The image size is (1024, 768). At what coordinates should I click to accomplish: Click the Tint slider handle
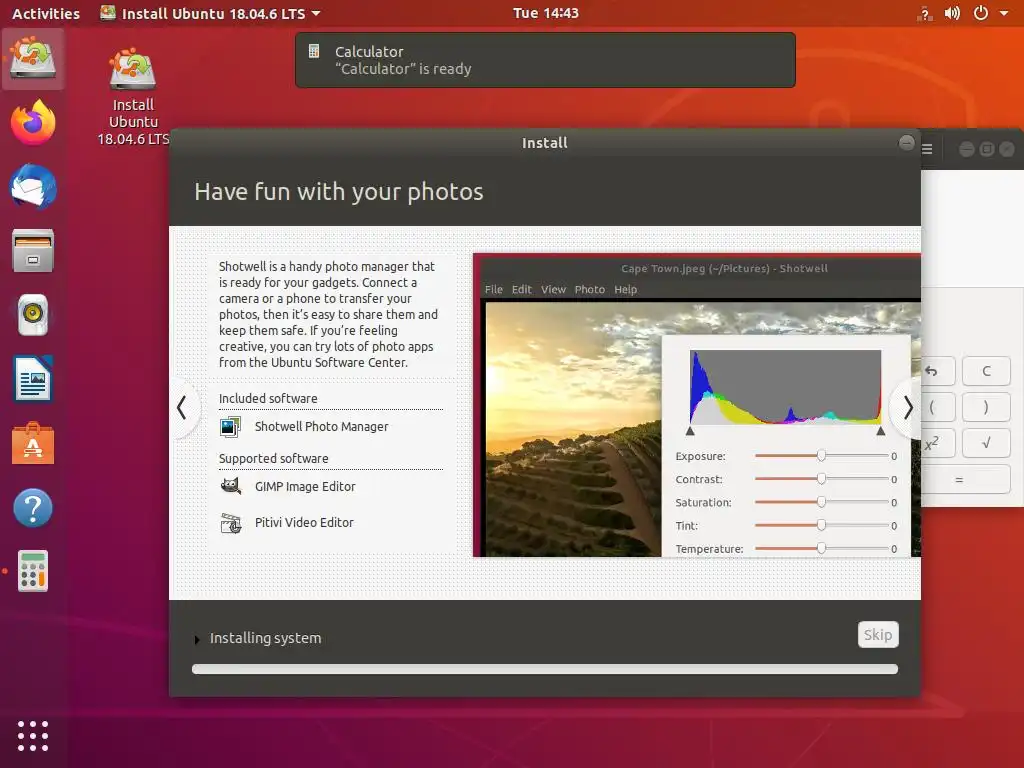coord(821,525)
